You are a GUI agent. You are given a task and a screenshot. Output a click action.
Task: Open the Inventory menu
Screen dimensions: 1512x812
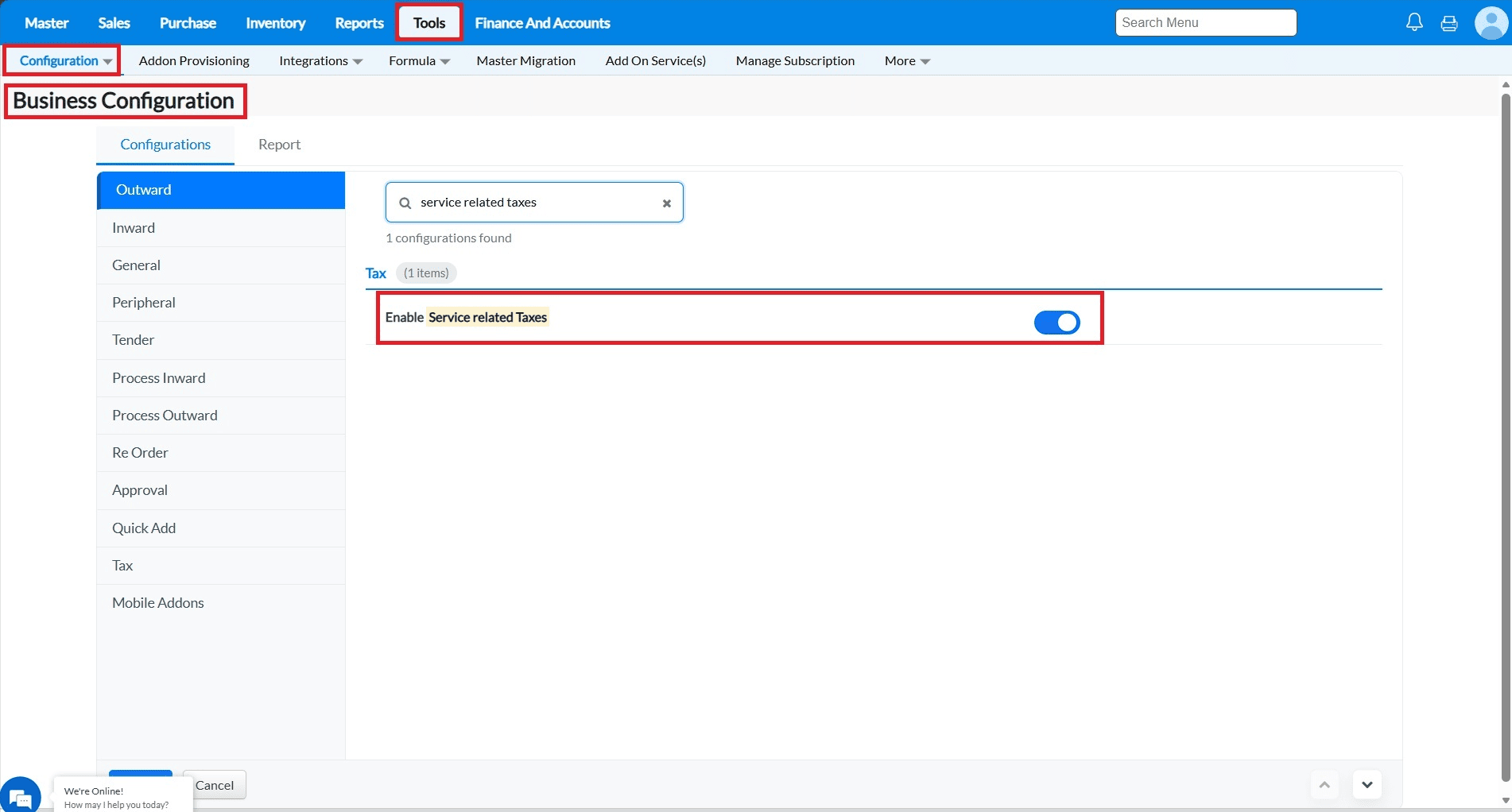click(275, 23)
